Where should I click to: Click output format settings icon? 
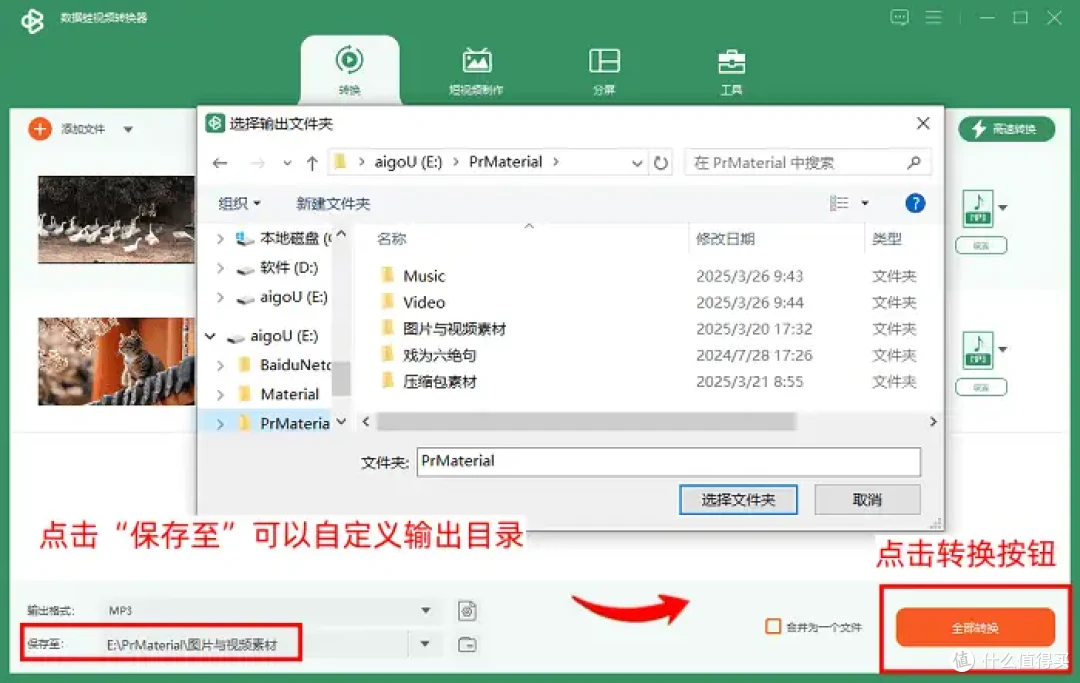pyautogui.click(x=467, y=611)
